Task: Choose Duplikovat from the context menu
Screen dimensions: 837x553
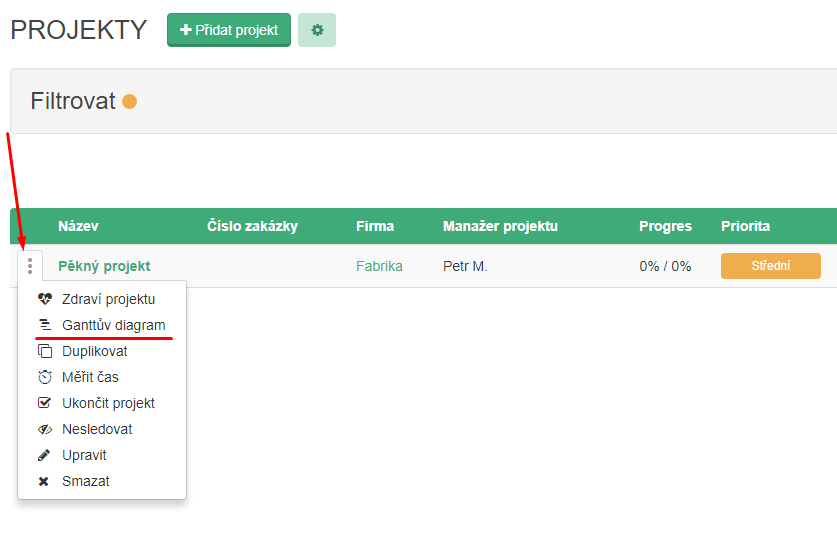Action: coord(94,351)
